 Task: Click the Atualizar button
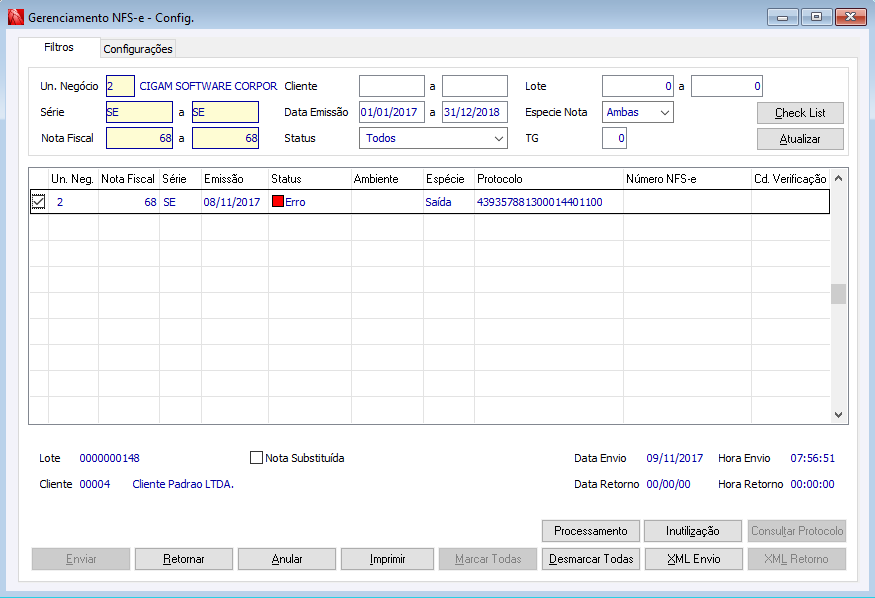tap(800, 139)
